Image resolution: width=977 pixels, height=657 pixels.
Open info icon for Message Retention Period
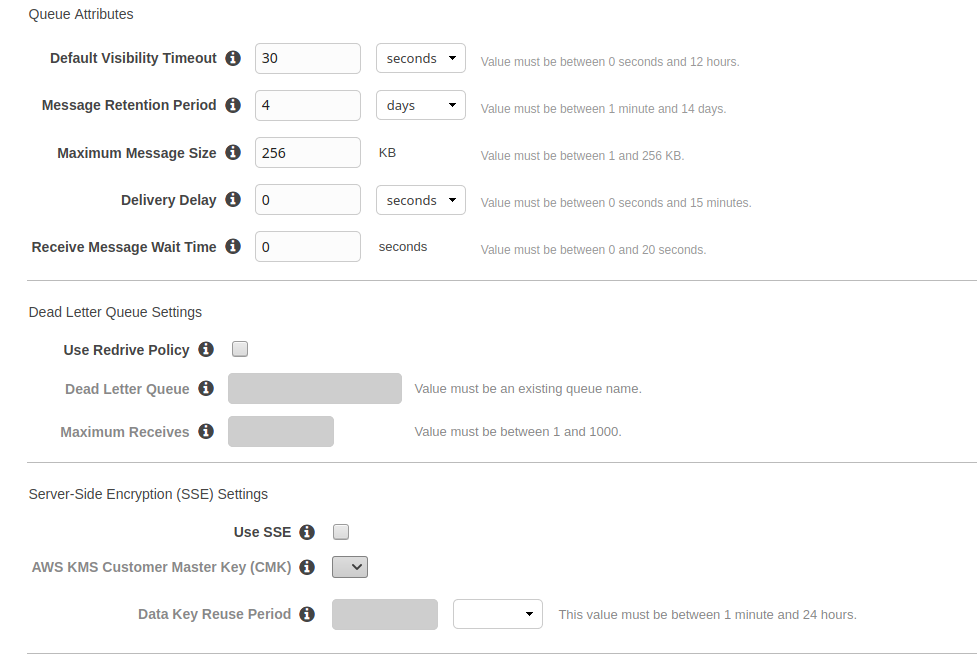click(x=233, y=105)
